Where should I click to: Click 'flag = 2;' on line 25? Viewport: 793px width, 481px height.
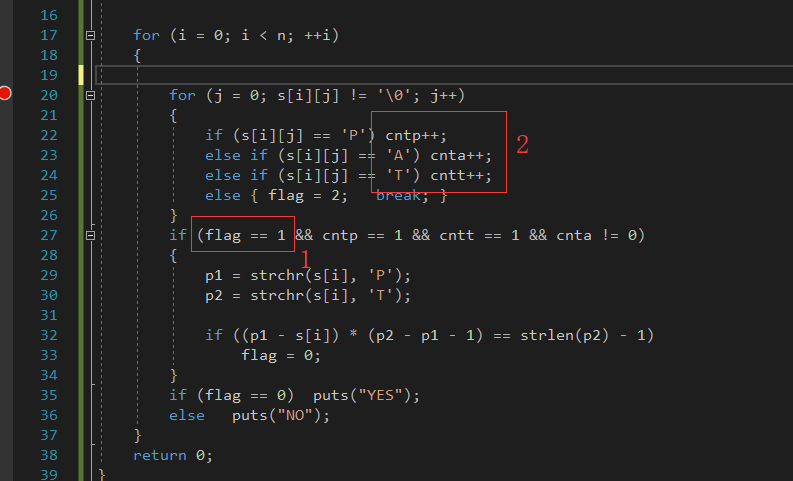(307, 195)
